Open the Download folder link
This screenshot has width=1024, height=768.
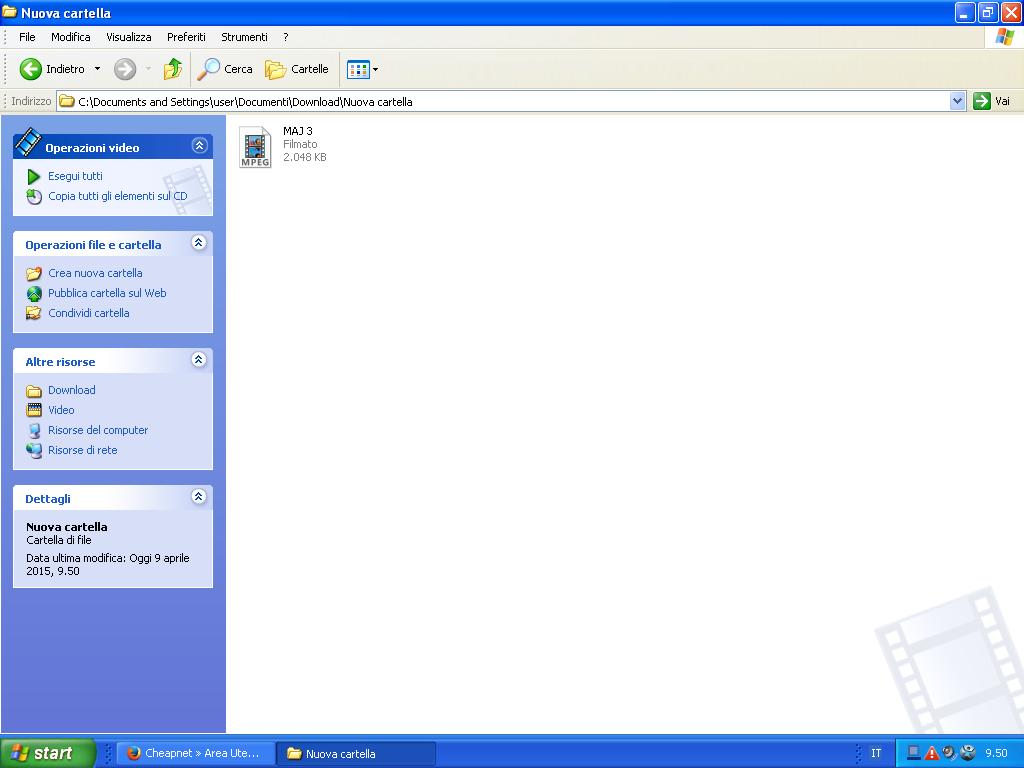(72, 390)
